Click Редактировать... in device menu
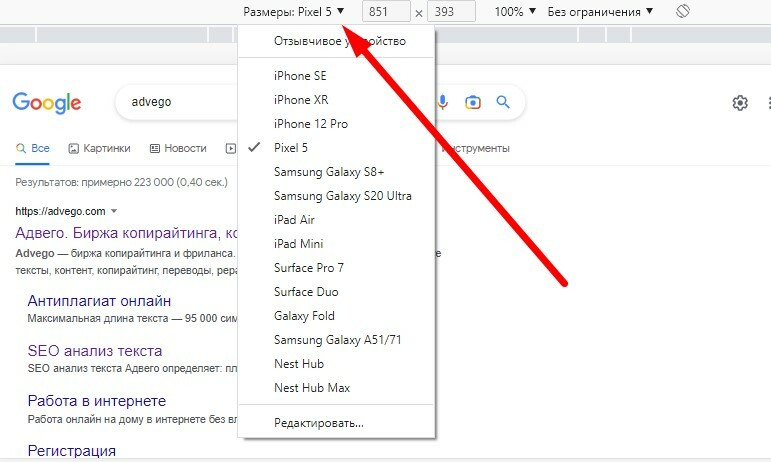Image resolution: width=771 pixels, height=462 pixels. tap(318, 423)
